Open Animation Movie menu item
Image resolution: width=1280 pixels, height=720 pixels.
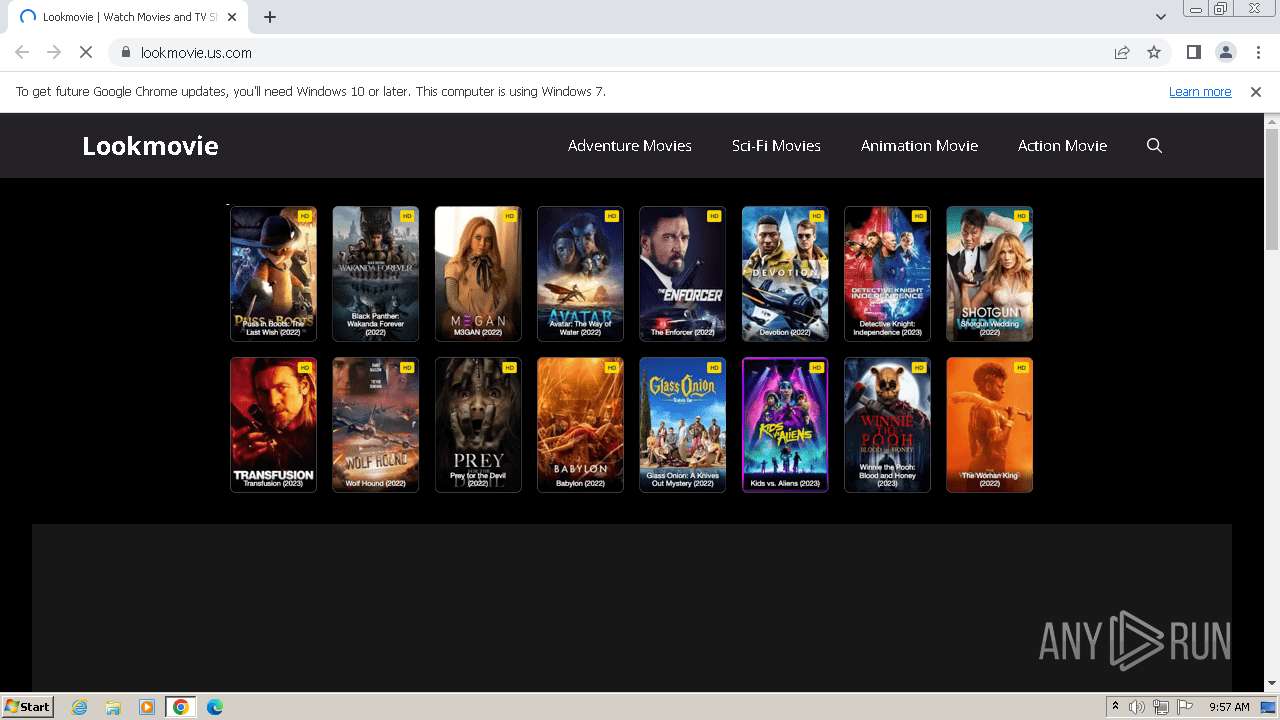click(x=919, y=146)
